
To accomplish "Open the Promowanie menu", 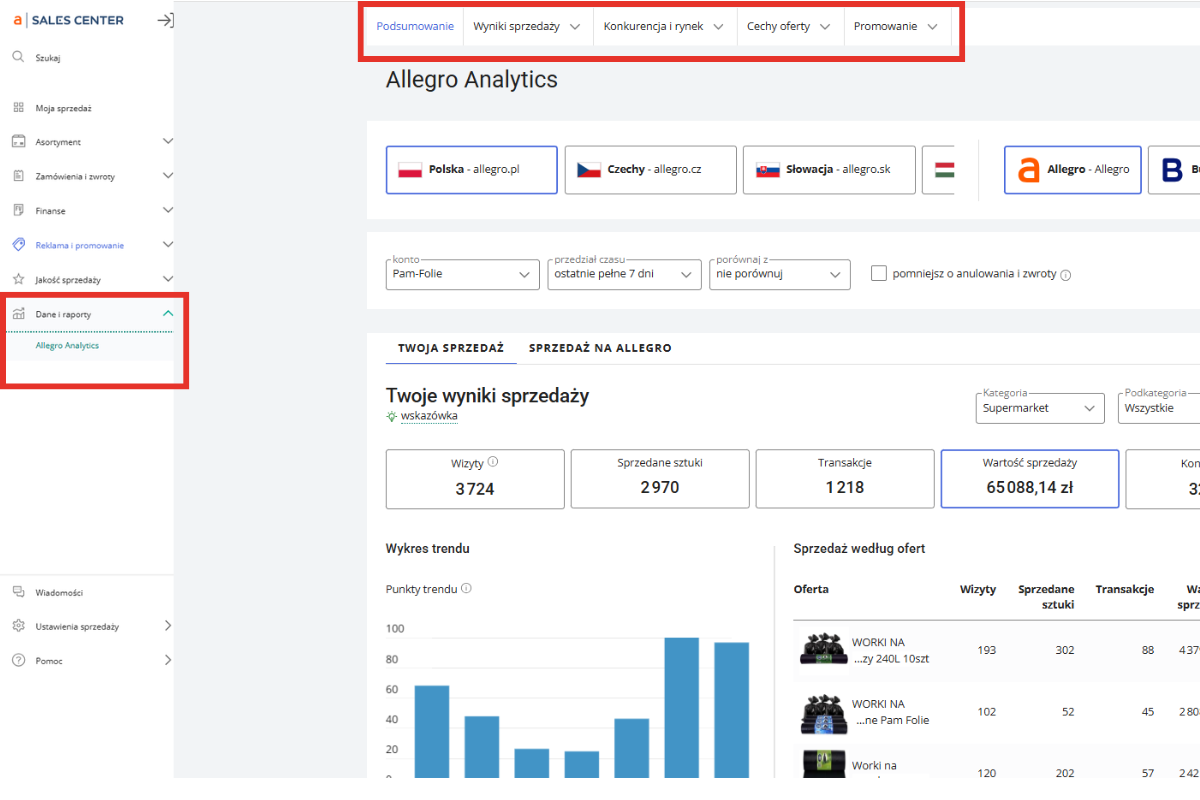I will 896,27.
